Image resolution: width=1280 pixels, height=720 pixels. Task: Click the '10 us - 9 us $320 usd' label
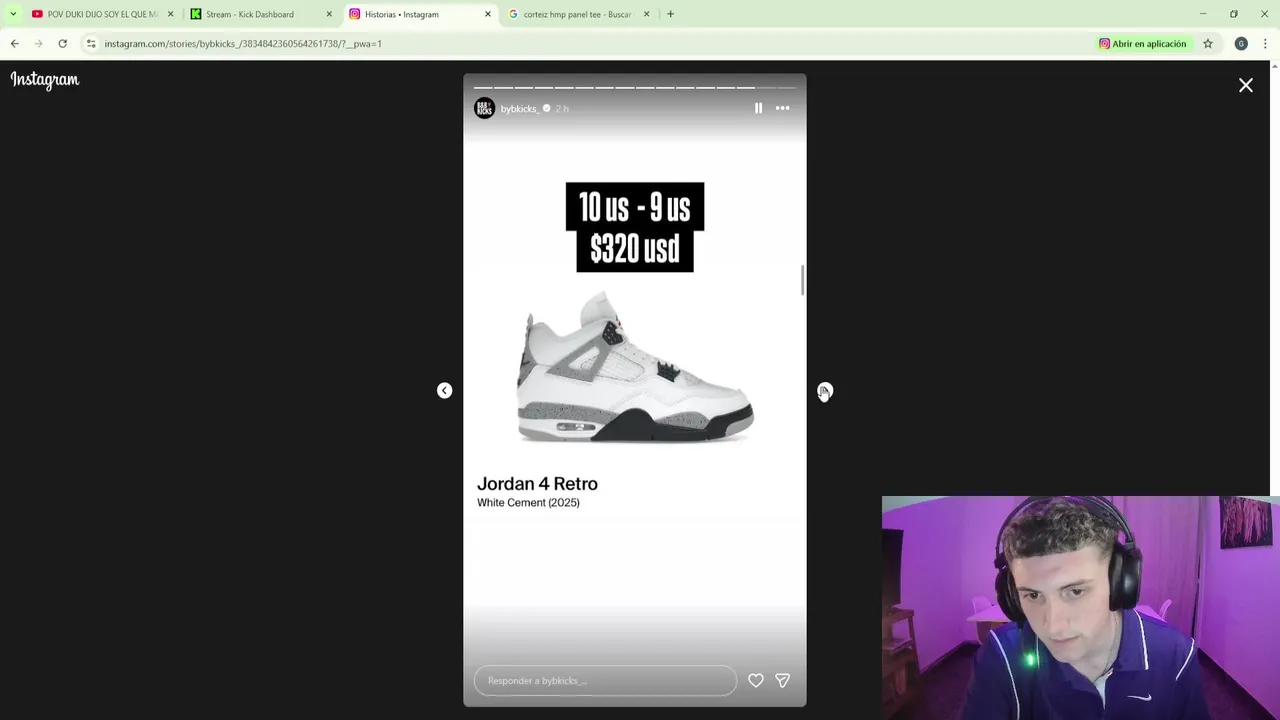click(x=635, y=227)
